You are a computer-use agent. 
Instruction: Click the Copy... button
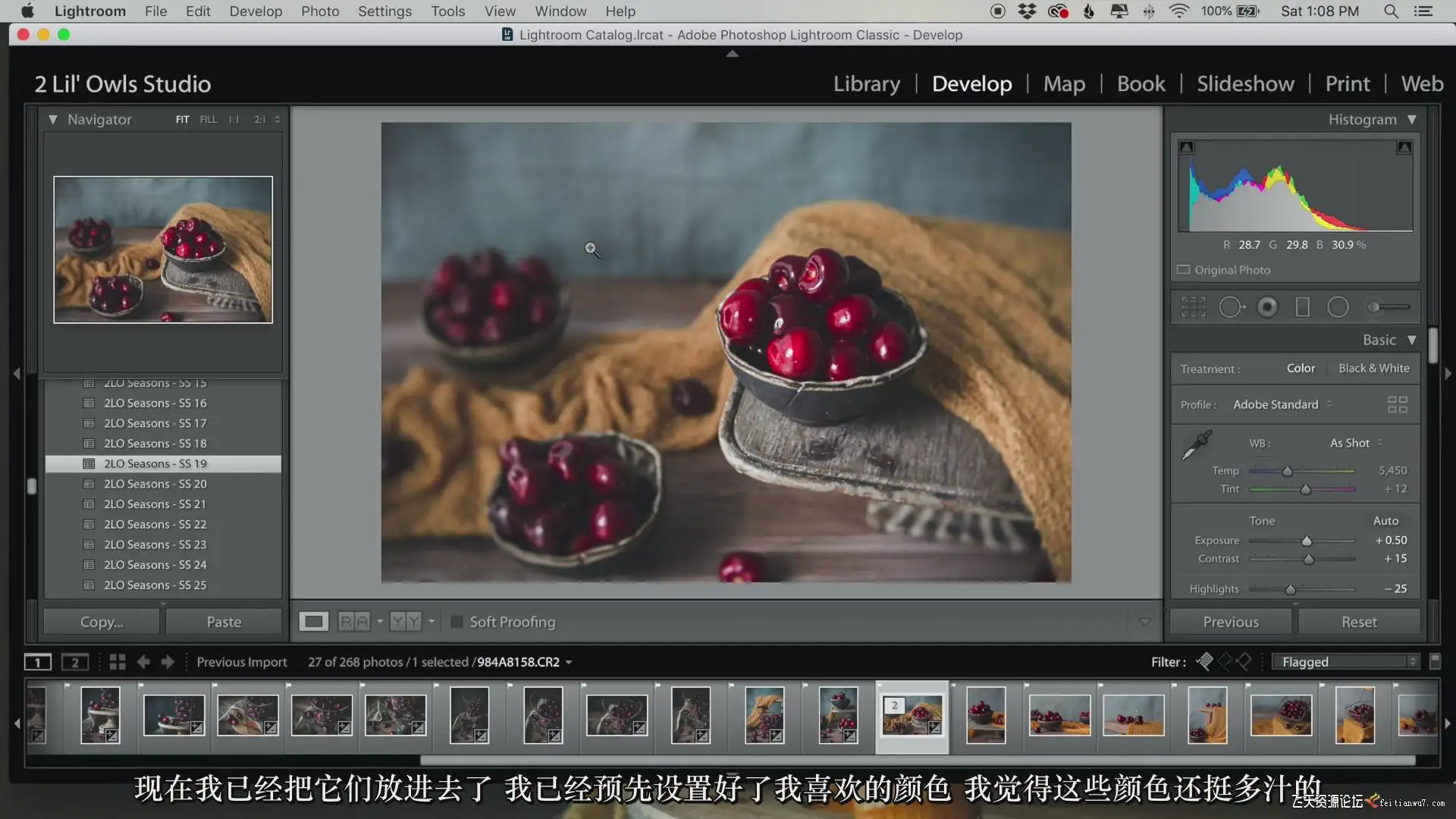102,622
